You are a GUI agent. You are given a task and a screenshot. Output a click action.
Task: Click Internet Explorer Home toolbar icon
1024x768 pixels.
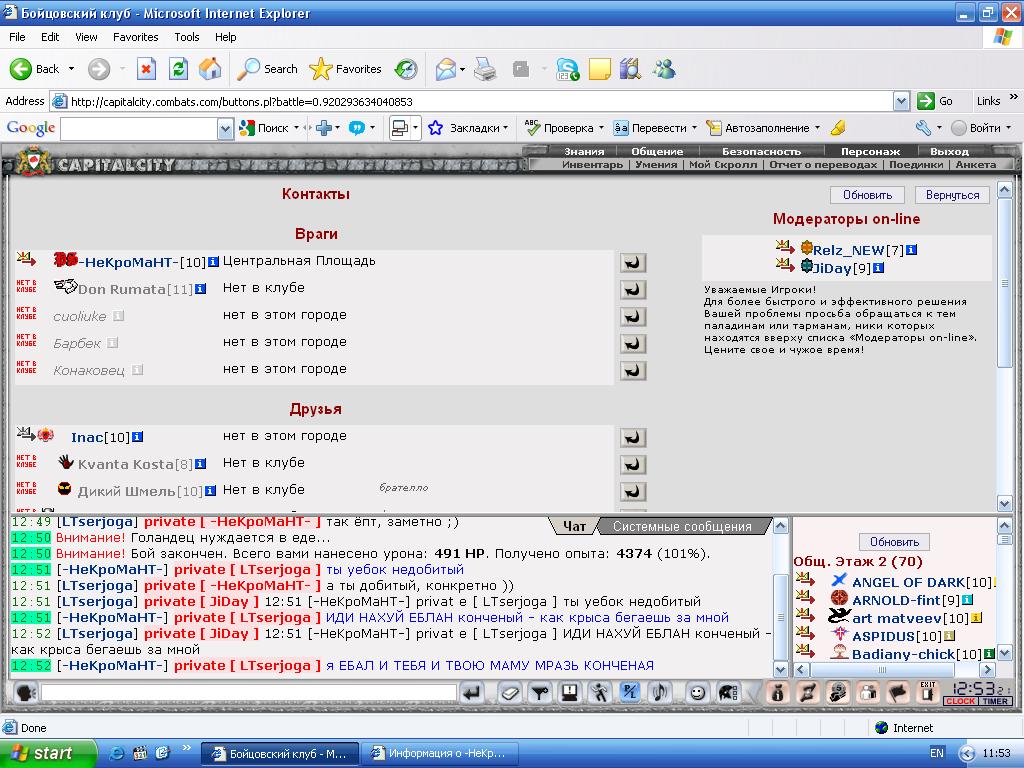(210, 69)
